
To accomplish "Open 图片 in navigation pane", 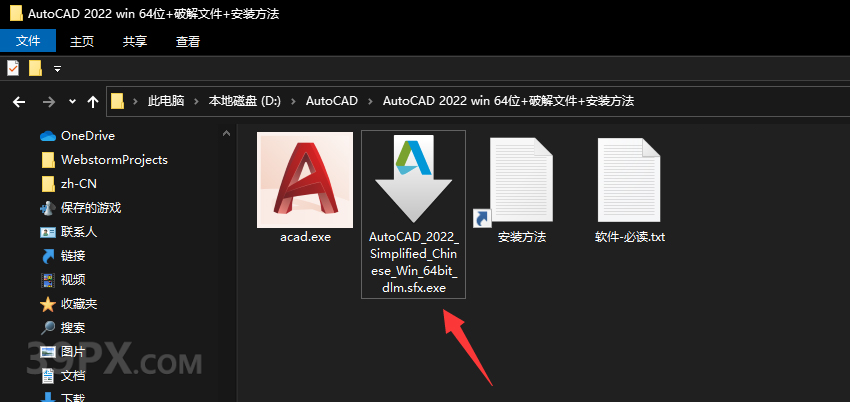I will (x=73, y=352).
